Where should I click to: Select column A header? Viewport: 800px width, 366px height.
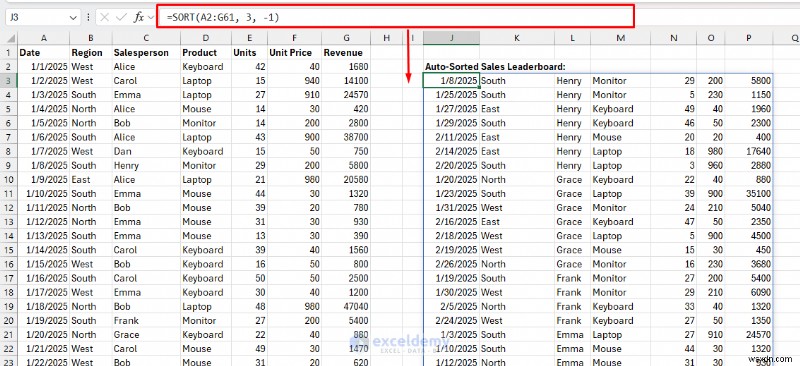click(43, 38)
